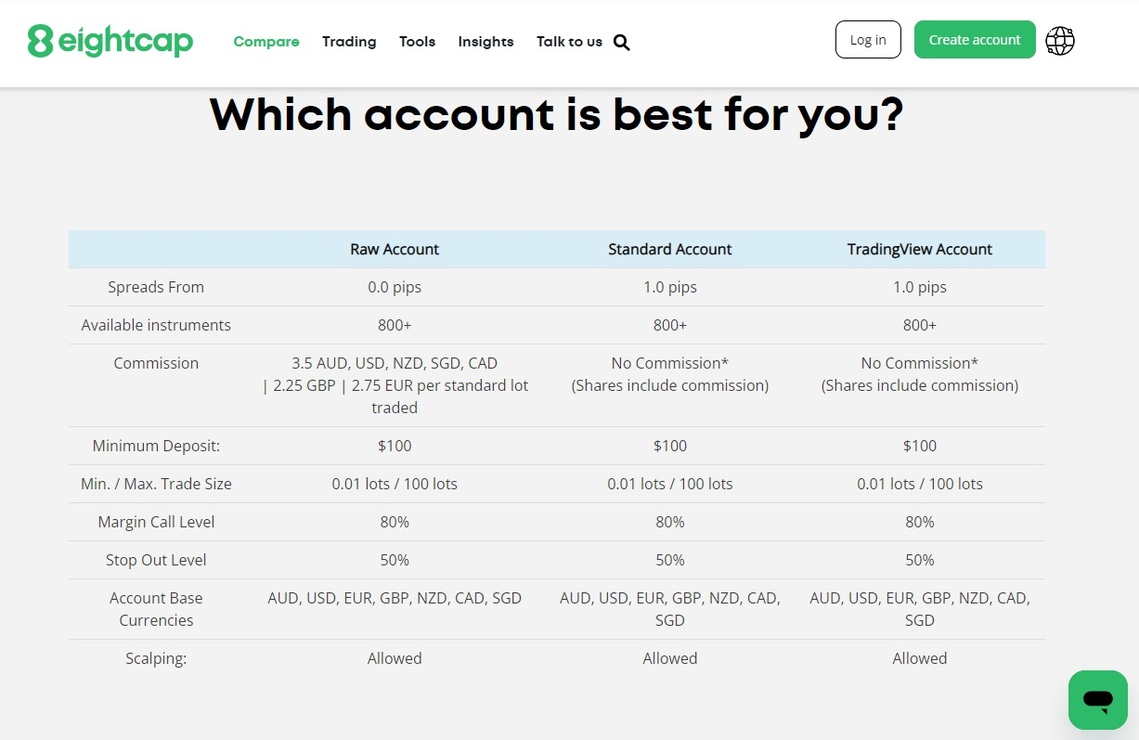This screenshot has width=1139, height=740.
Task: Click Standard Account No Commission text
Action: point(670,374)
